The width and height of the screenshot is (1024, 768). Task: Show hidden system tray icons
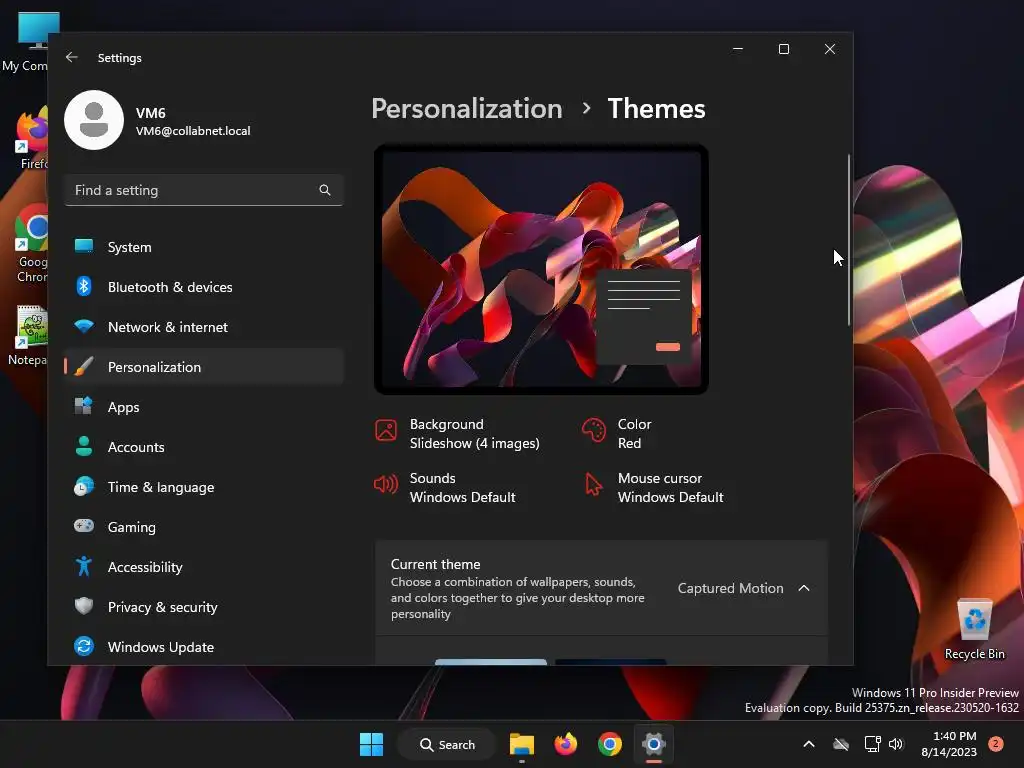click(x=808, y=744)
